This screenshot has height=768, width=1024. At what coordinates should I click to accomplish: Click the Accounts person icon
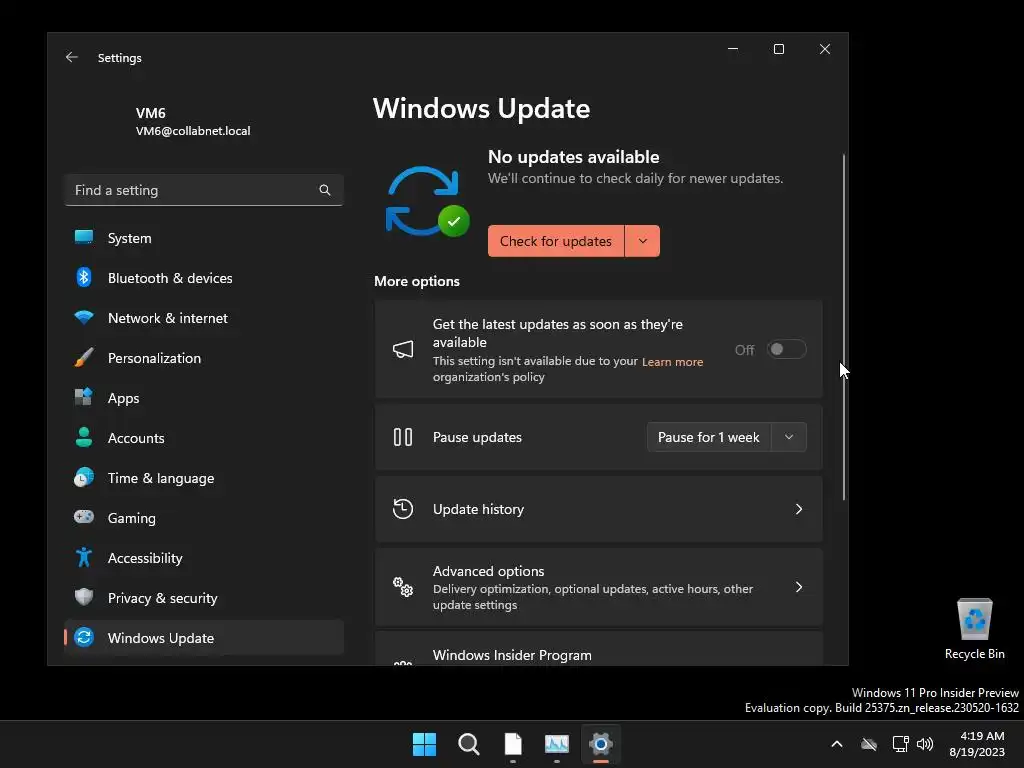[x=84, y=437]
